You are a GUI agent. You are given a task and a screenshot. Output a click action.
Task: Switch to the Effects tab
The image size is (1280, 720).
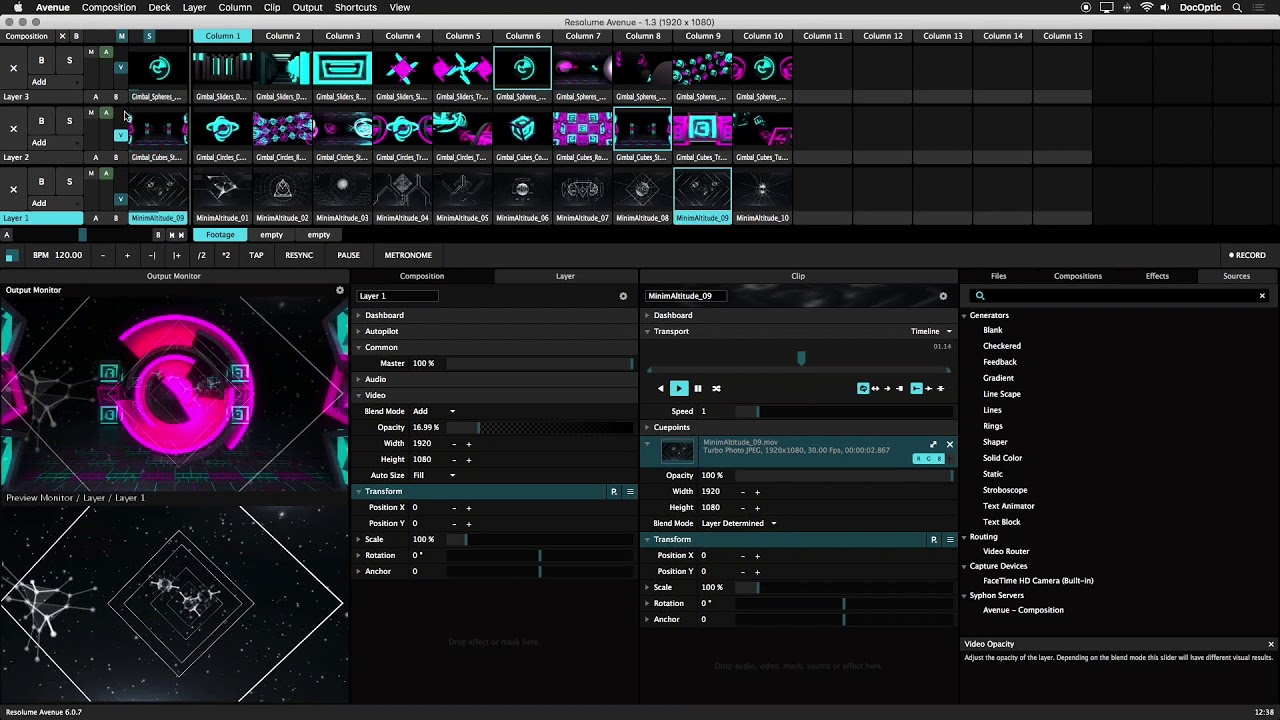[x=1157, y=276]
